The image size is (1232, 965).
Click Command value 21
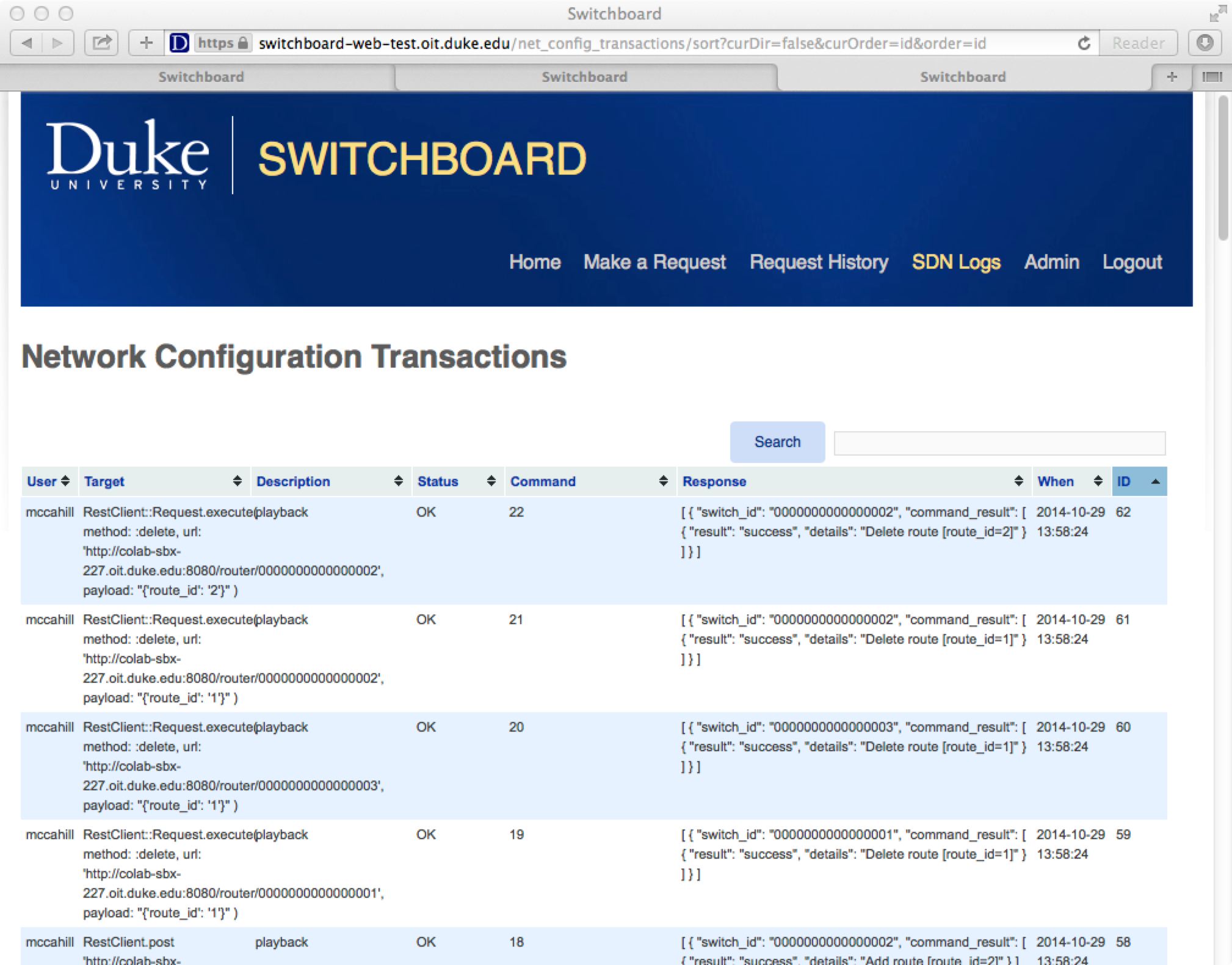516,619
